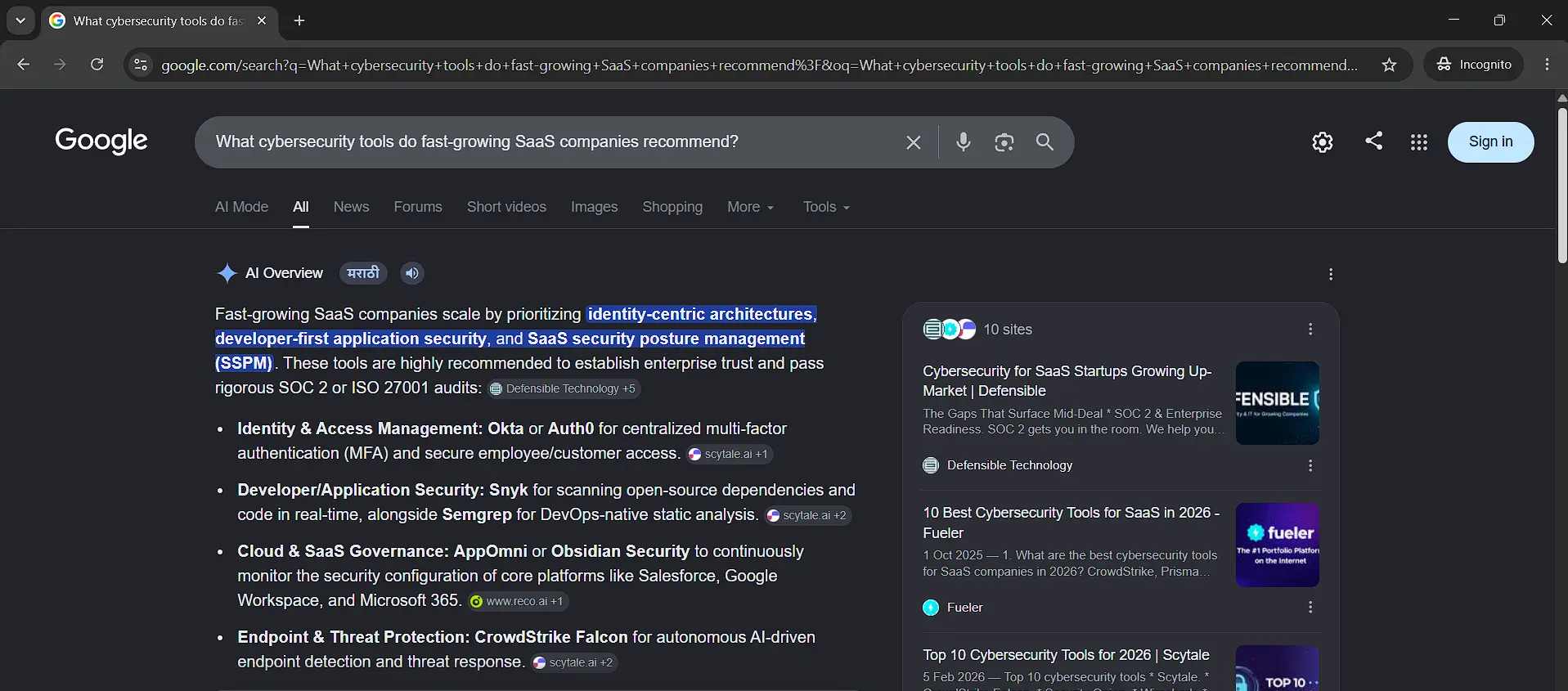Open the Incognito profile button
This screenshot has width=1568, height=691.
coord(1474,65)
